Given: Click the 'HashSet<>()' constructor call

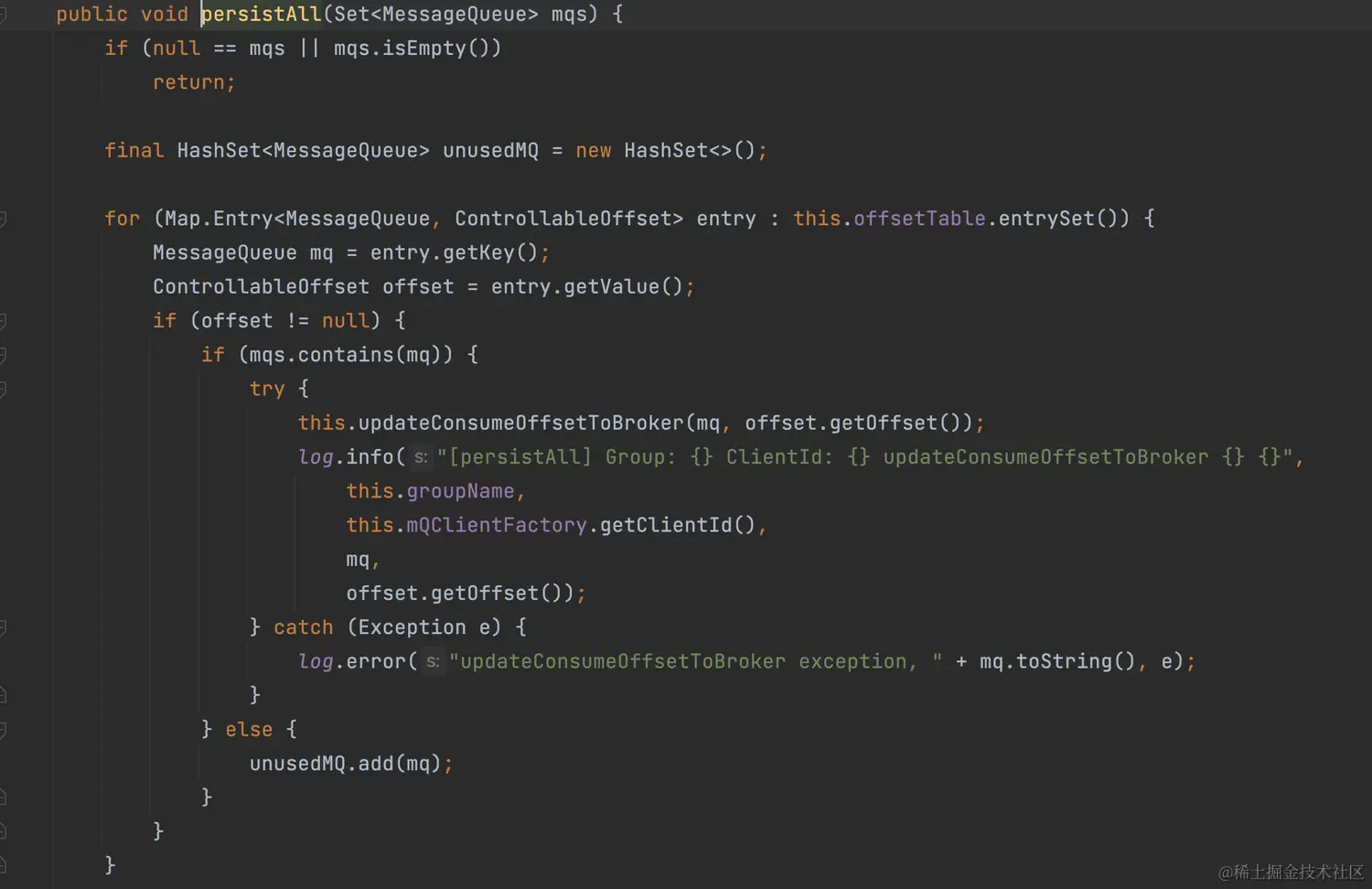Looking at the screenshot, I should 690,150.
